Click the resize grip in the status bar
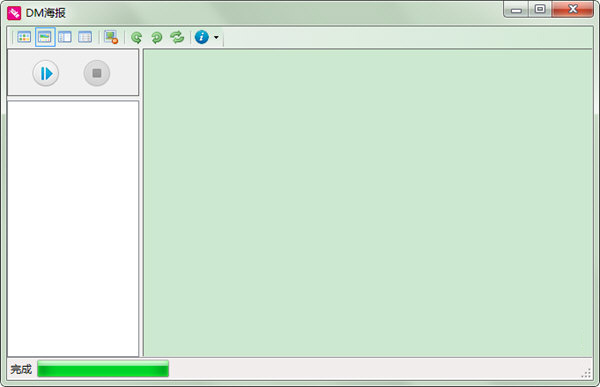This screenshot has width=600, height=387. pyautogui.click(x=586, y=373)
